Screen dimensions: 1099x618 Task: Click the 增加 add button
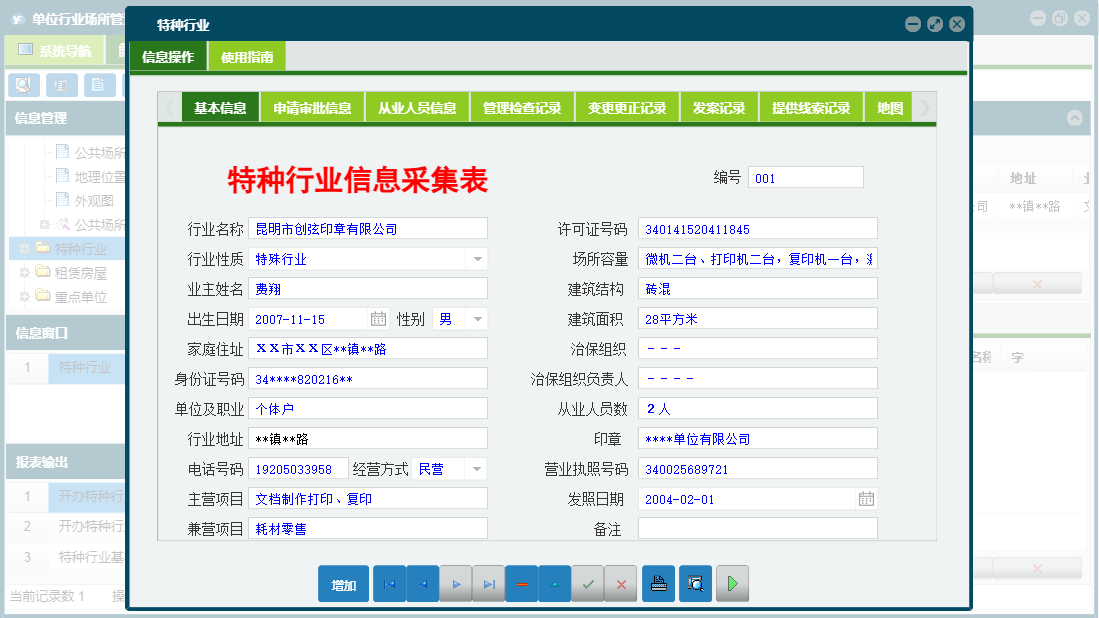coord(343,583)
